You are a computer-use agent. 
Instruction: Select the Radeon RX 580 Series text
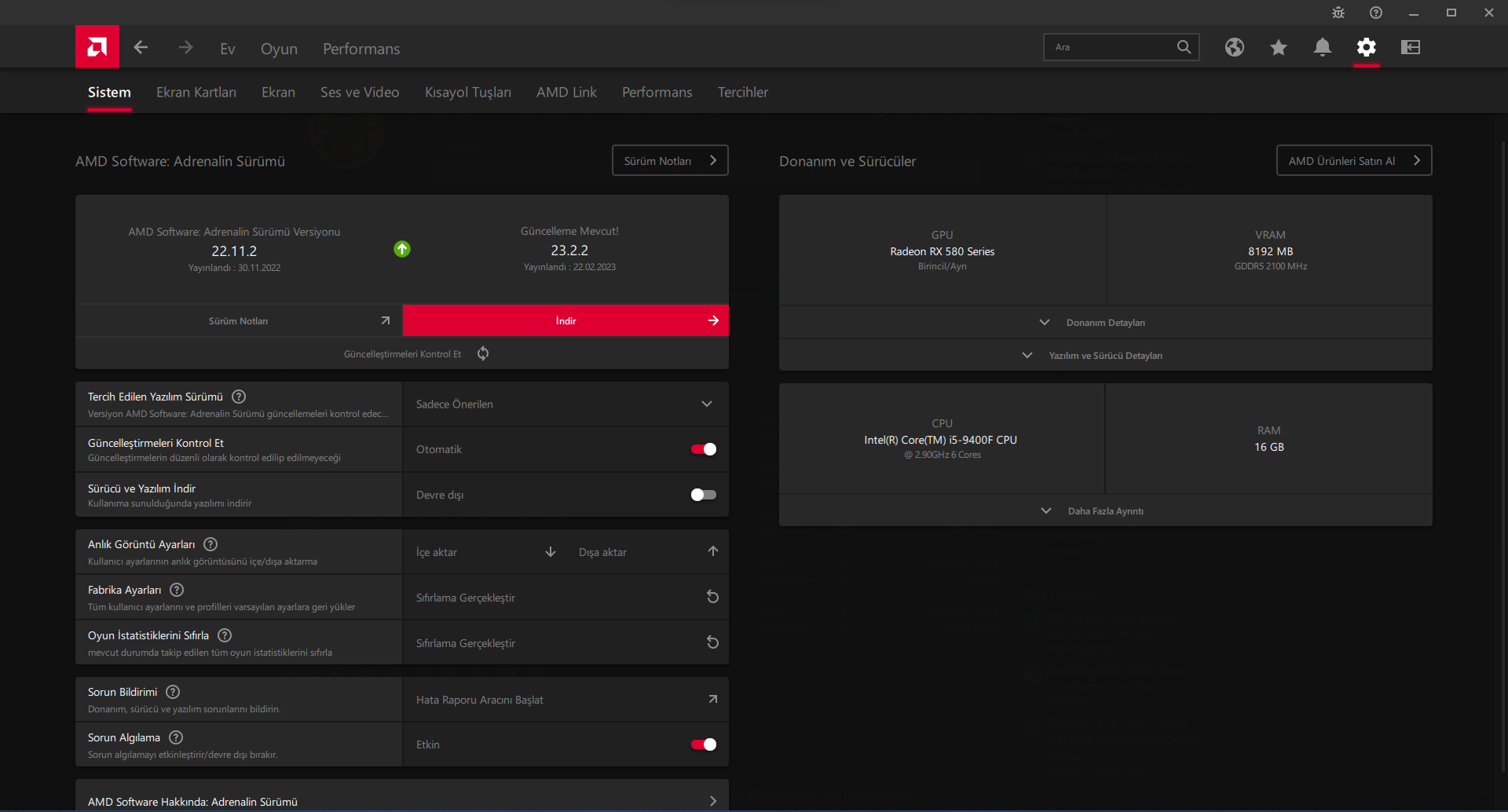click(942, 251)
